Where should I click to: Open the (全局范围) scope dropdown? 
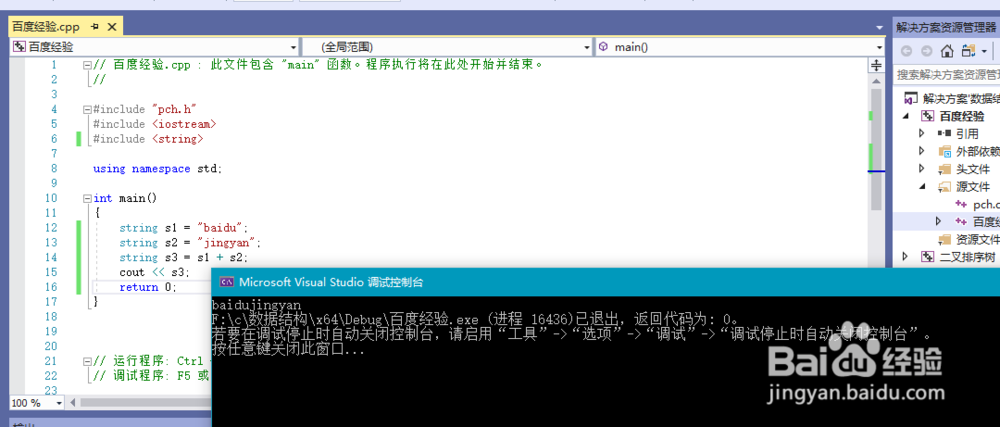(x=587, y=47)
